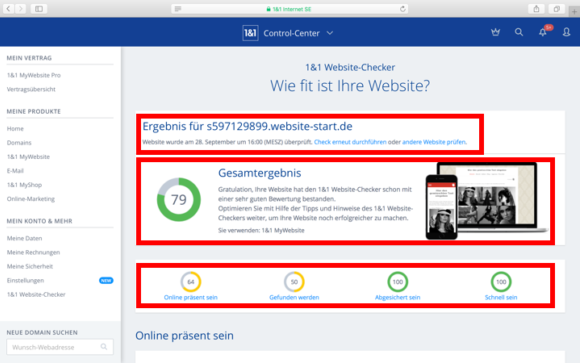Click the 'Check erneut durchführen' link

(350, 142)
